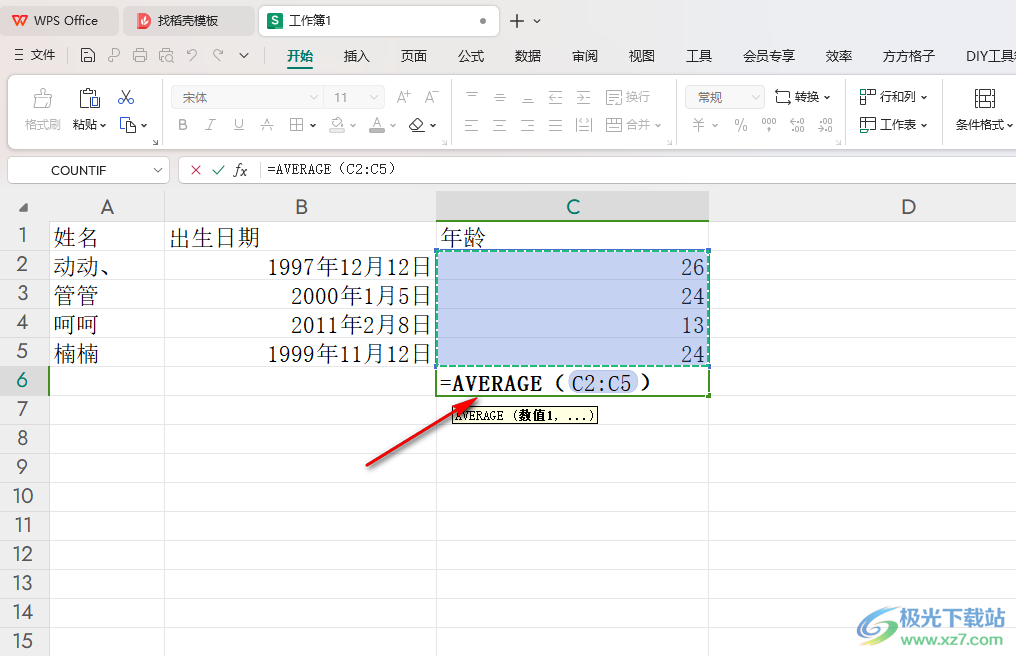Toggle Underline formatting
This screenshot has height=656, width=1016.
(238, 124)
